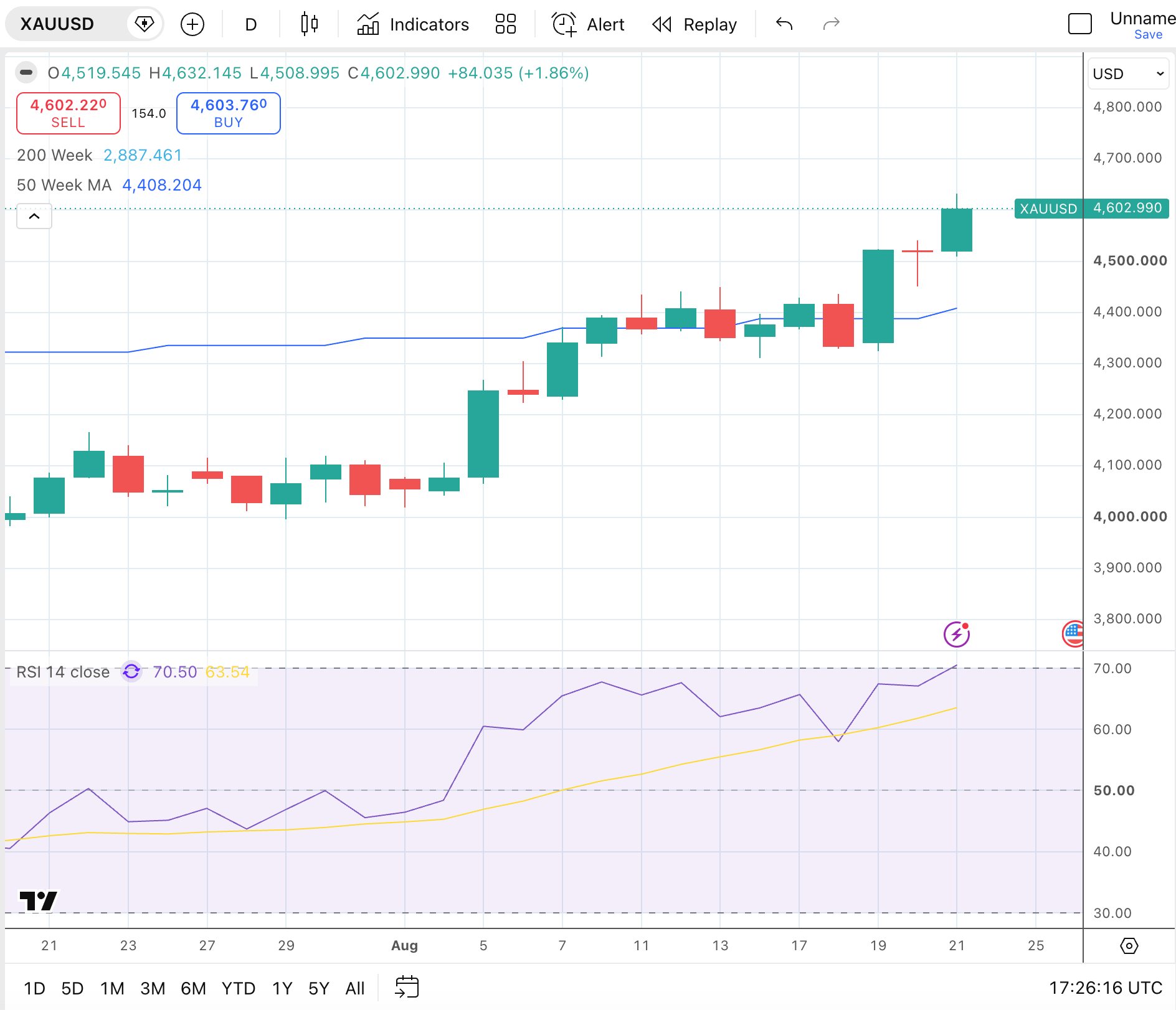This screenshot has width=1176, height=1010.
Task: Open the chart scale settings gear icon
Action: (x=1129, y=946)
